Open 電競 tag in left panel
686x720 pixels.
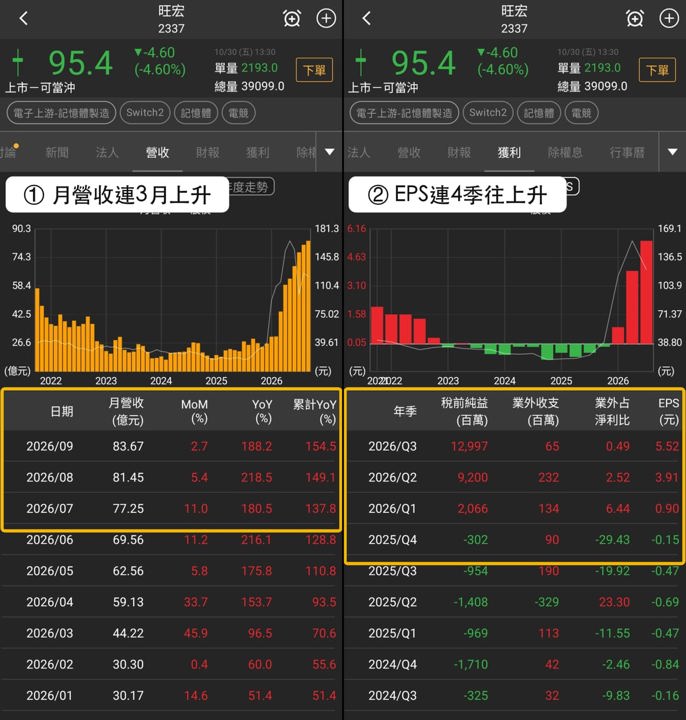tap(238, 113)
